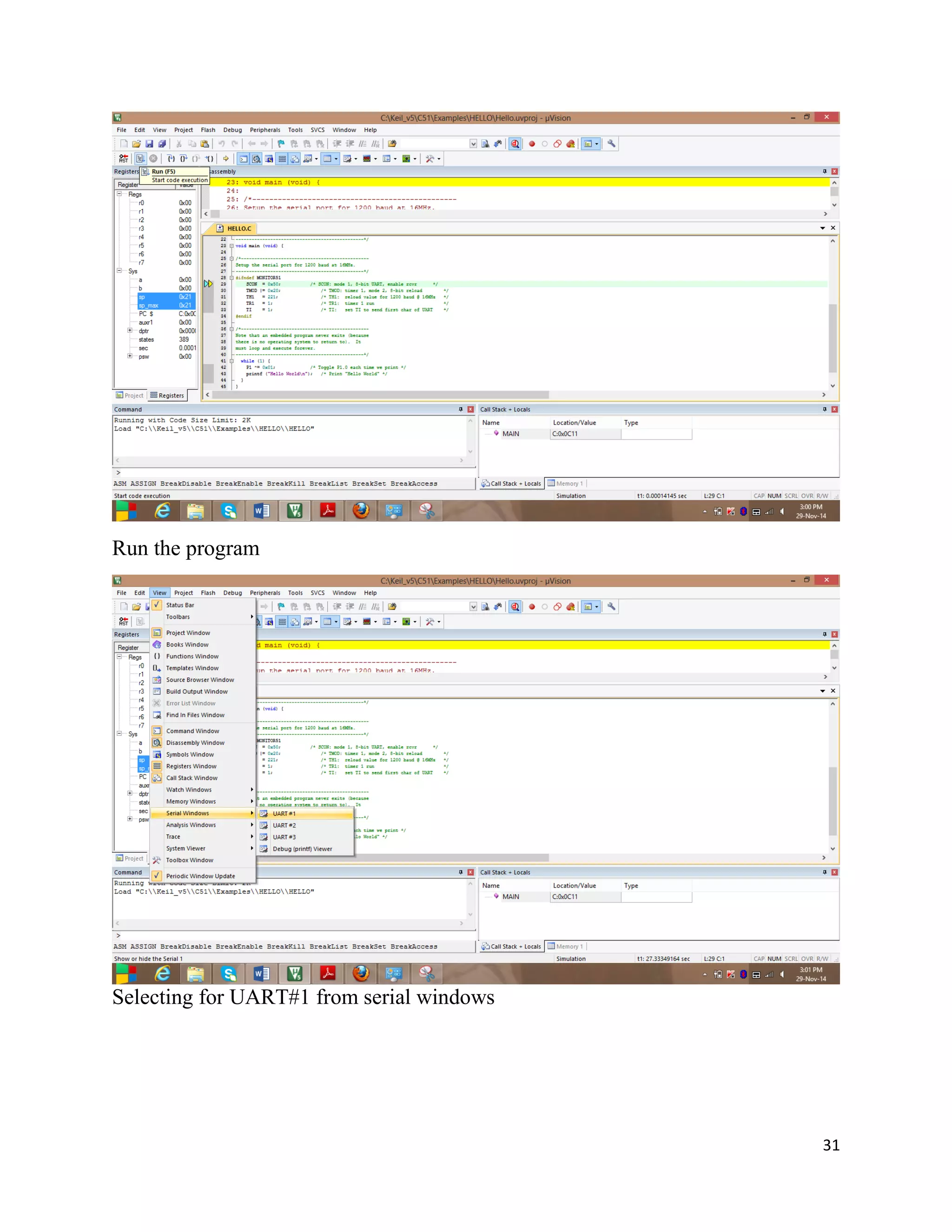Open Internet Explorer in 3:00 PM taskbar
952x1232 pixels.
(x=163, y=511)
